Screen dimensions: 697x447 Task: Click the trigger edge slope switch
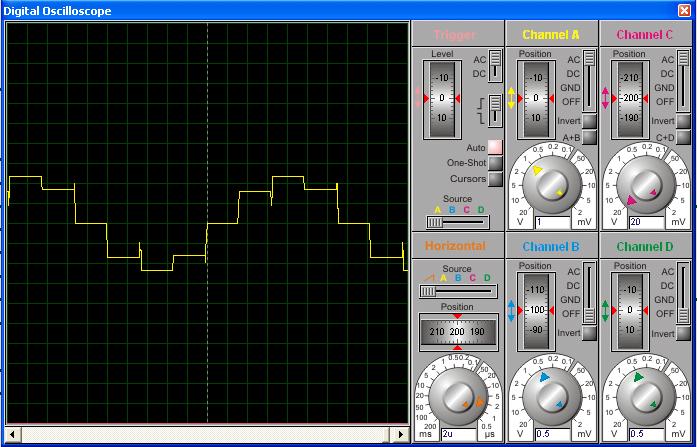(495, 110)
